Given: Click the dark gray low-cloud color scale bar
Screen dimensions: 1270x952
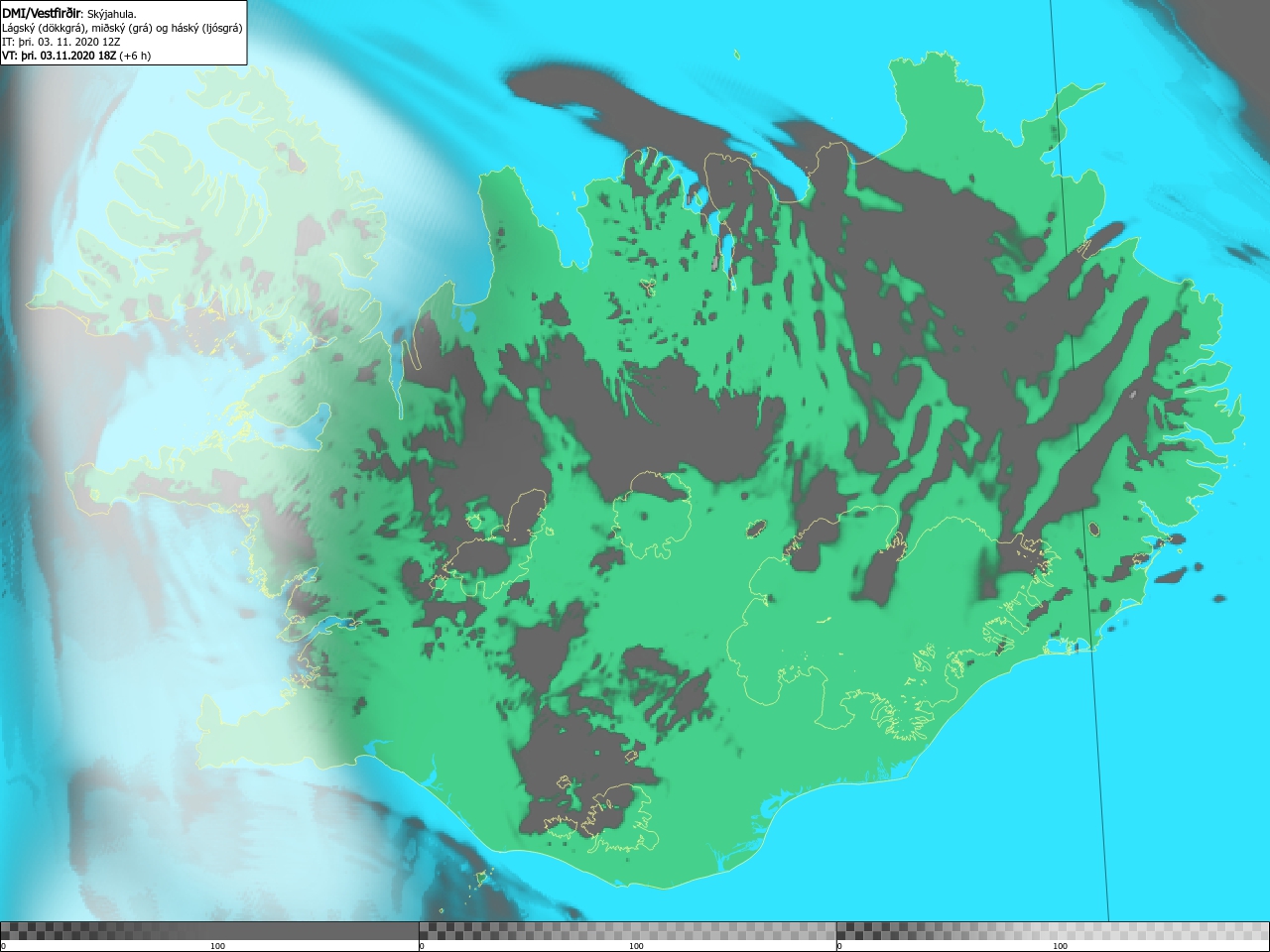Looking at the screenshot, I should (x=209, y=931).
